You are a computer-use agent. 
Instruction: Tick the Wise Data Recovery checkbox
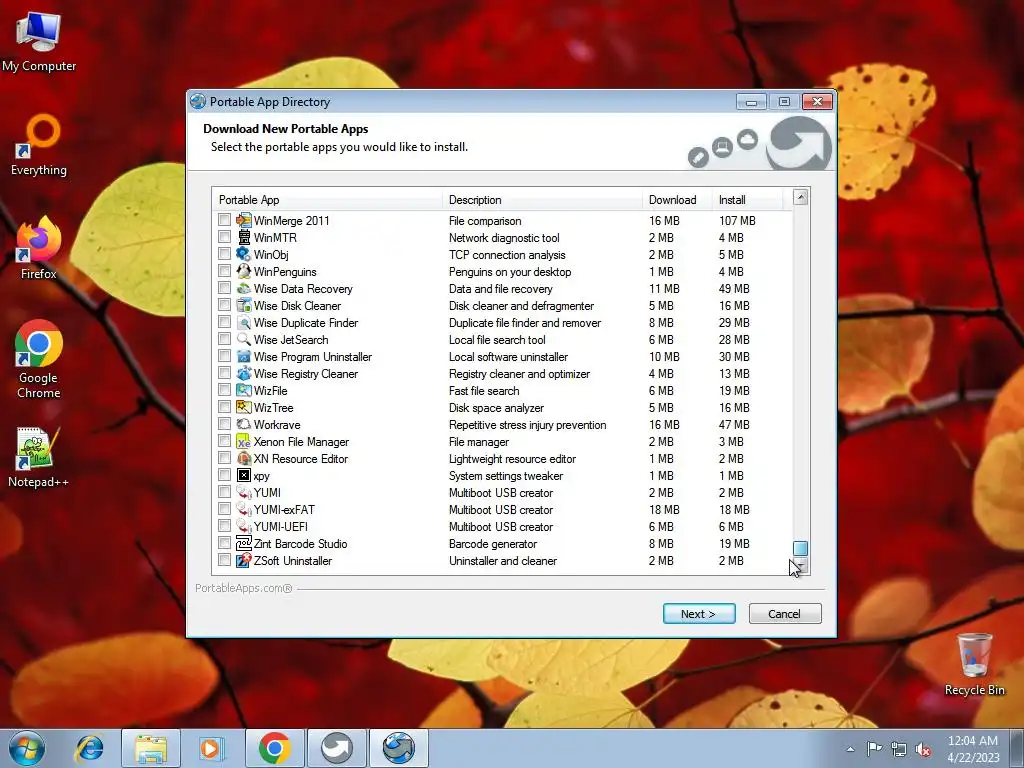click(225, 288)
